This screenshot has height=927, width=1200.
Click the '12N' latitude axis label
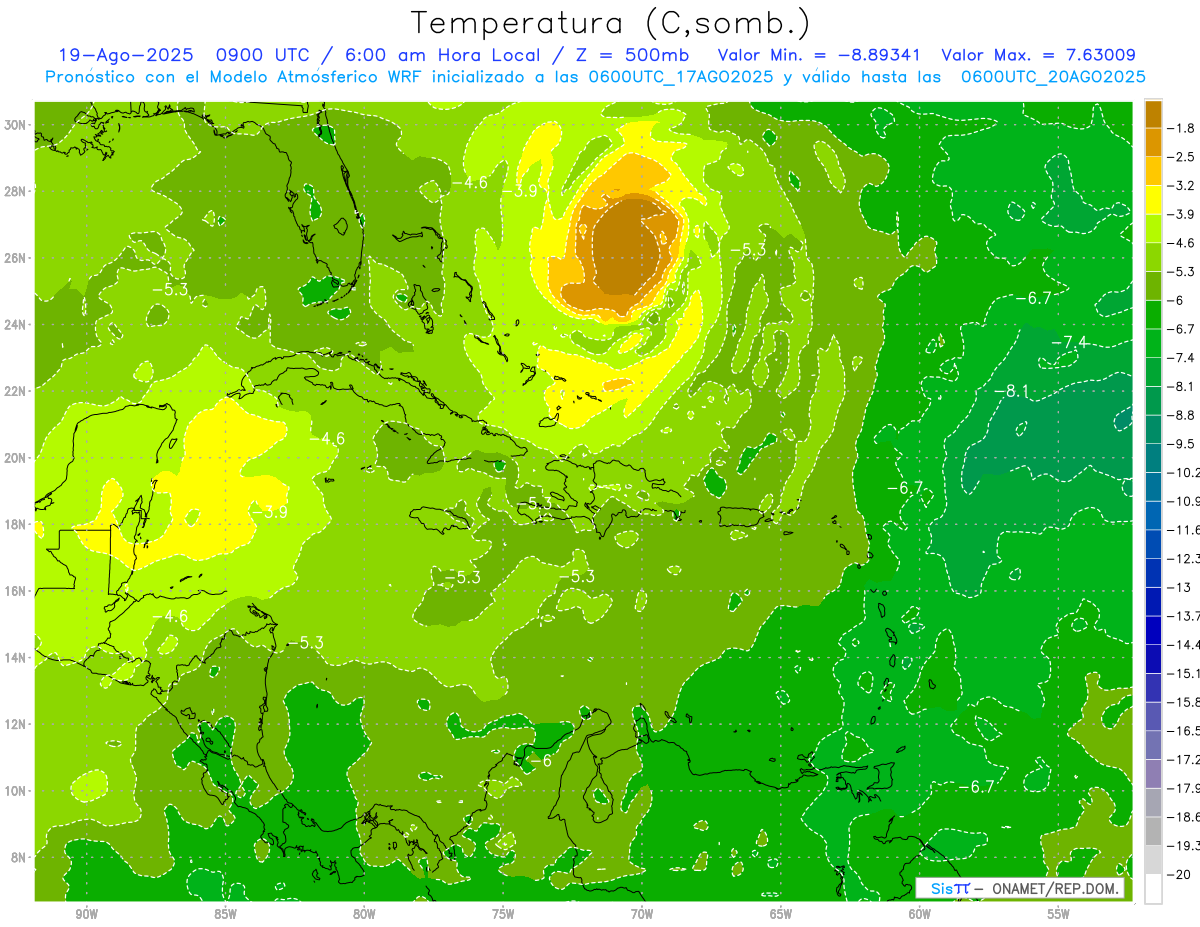point(17,723)
